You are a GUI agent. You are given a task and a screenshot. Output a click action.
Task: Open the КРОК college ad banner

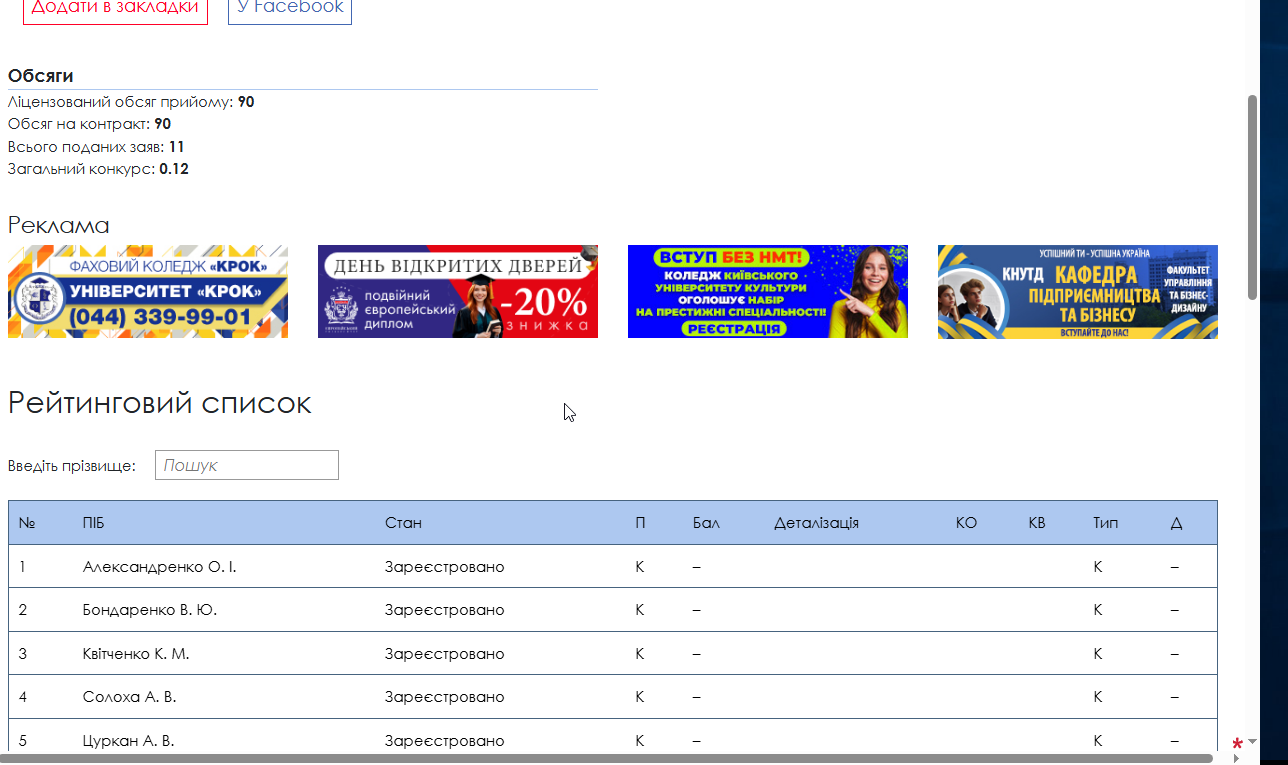148,291
